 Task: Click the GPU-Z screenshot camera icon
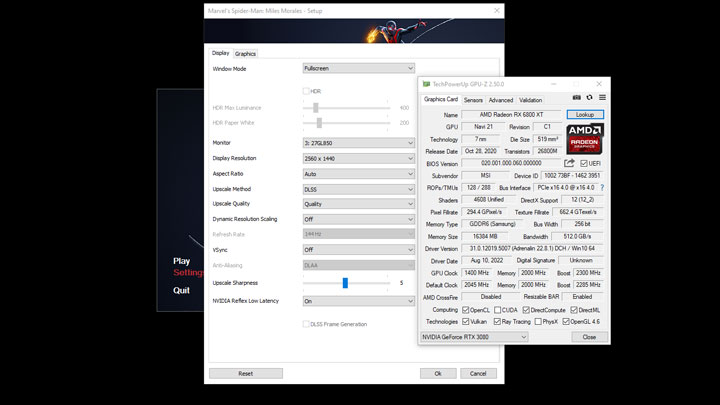pyautogui.click(x=577, y=97)
